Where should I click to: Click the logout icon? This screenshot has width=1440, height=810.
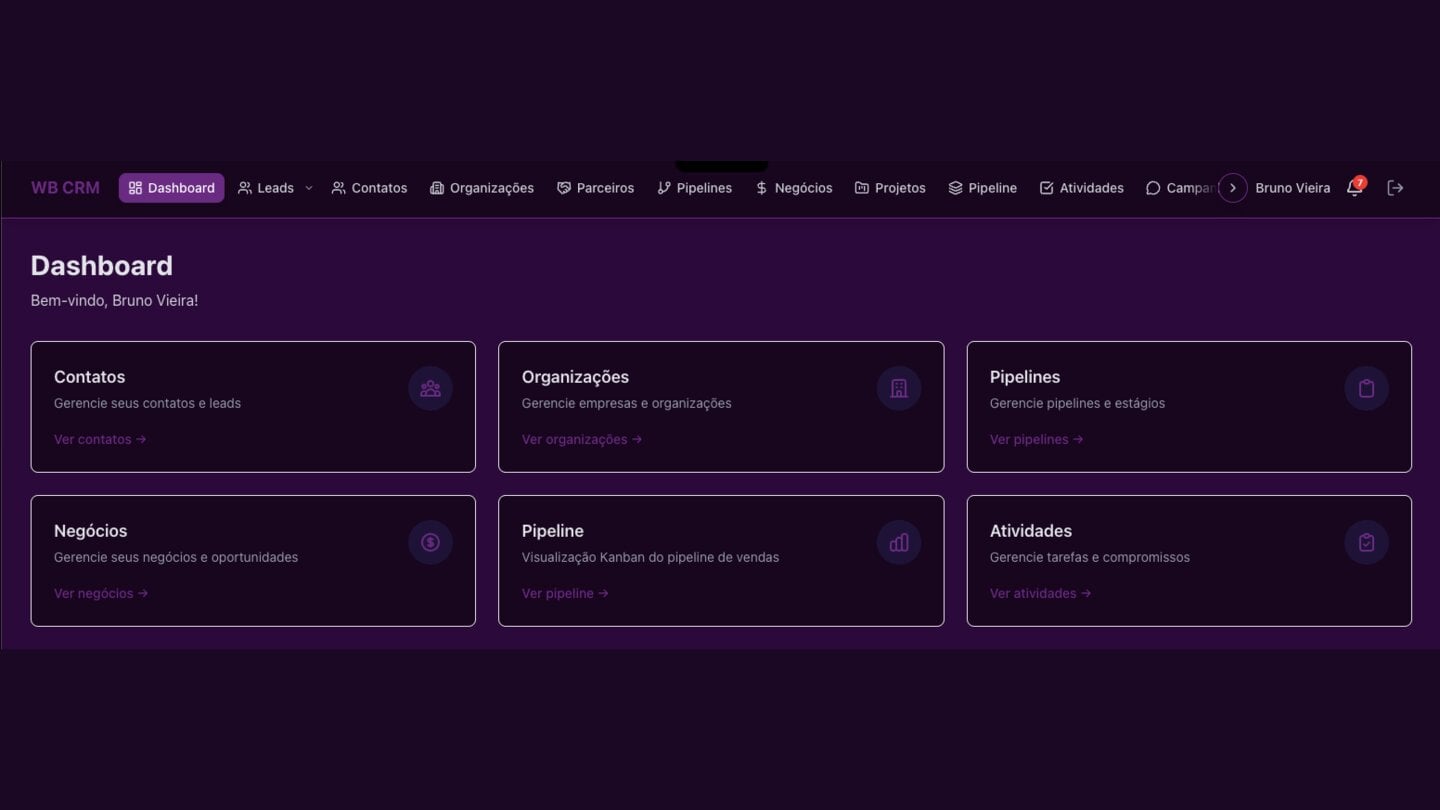(x=1395, y=188)
